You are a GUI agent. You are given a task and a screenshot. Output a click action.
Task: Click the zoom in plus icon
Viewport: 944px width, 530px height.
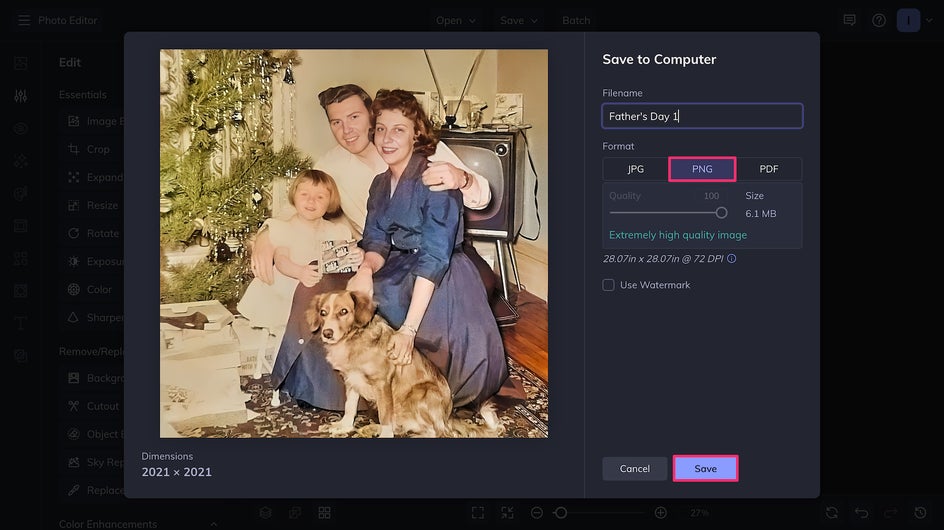point(660,513)
